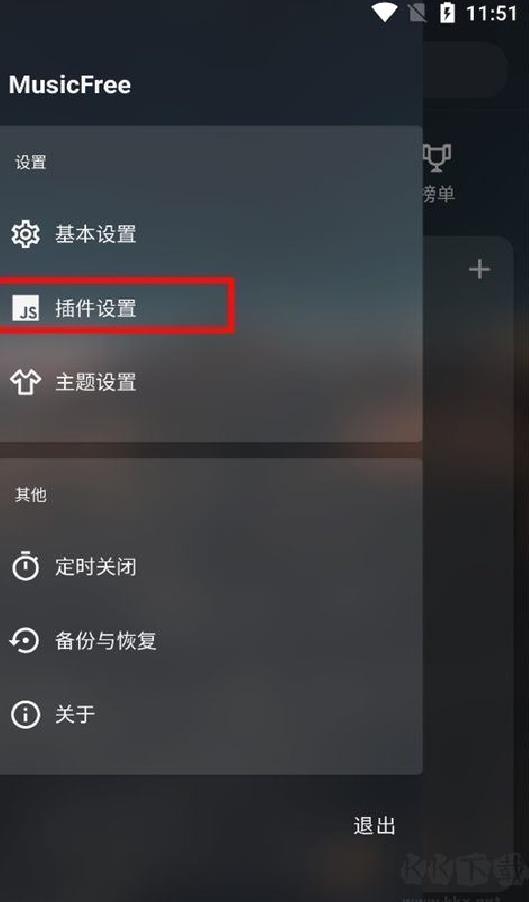Screen dimensions: 529x902
Task: Click the gear icon for 基本设置
Action: point(25,234)
